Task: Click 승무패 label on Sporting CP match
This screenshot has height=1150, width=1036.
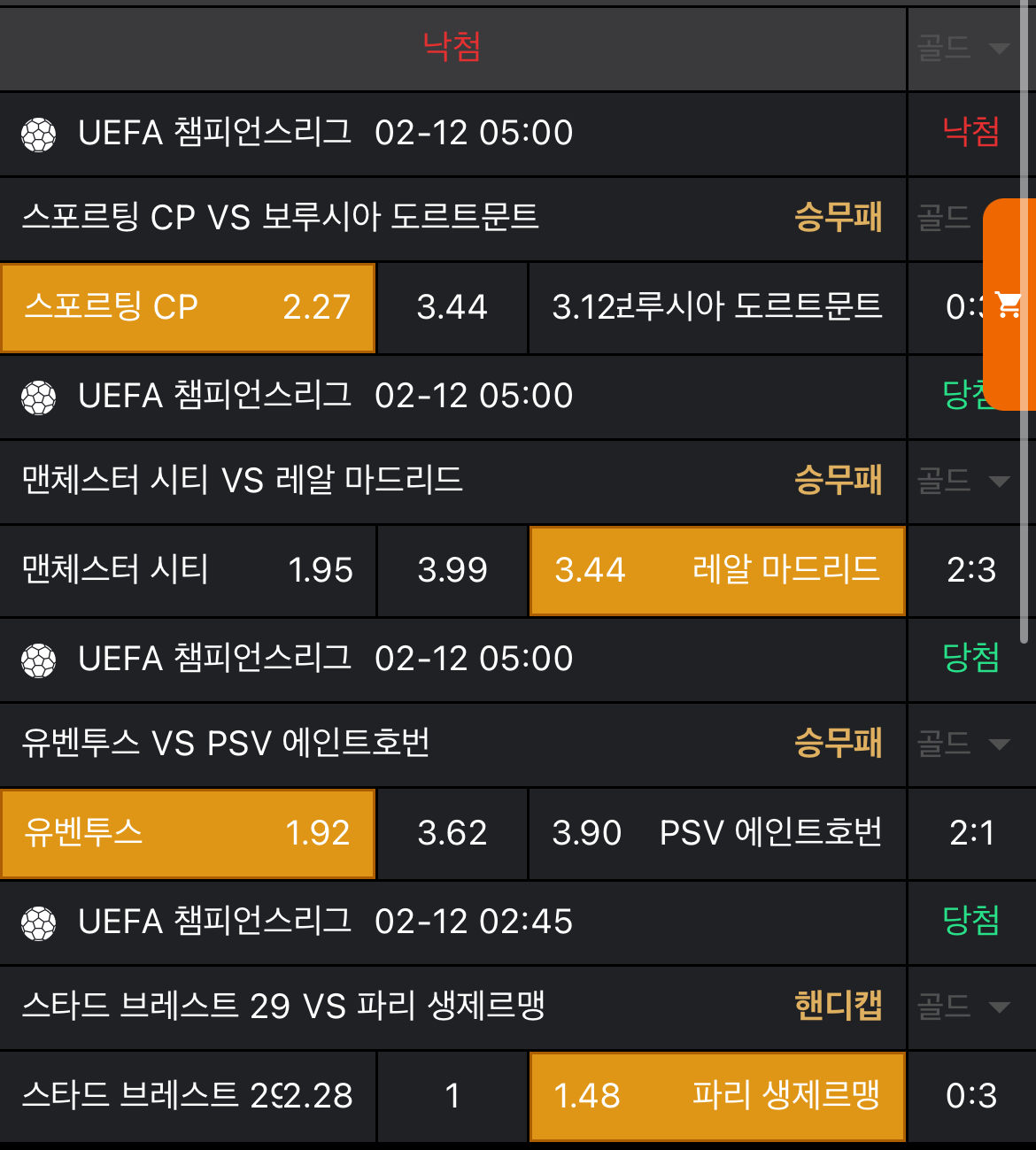Action: (838, 218)
